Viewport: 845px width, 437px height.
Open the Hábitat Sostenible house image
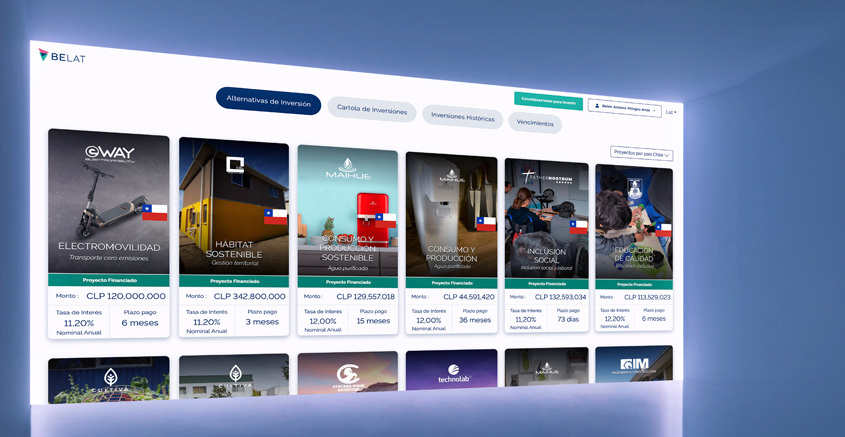pyautogui.click(x=234, y=206)
